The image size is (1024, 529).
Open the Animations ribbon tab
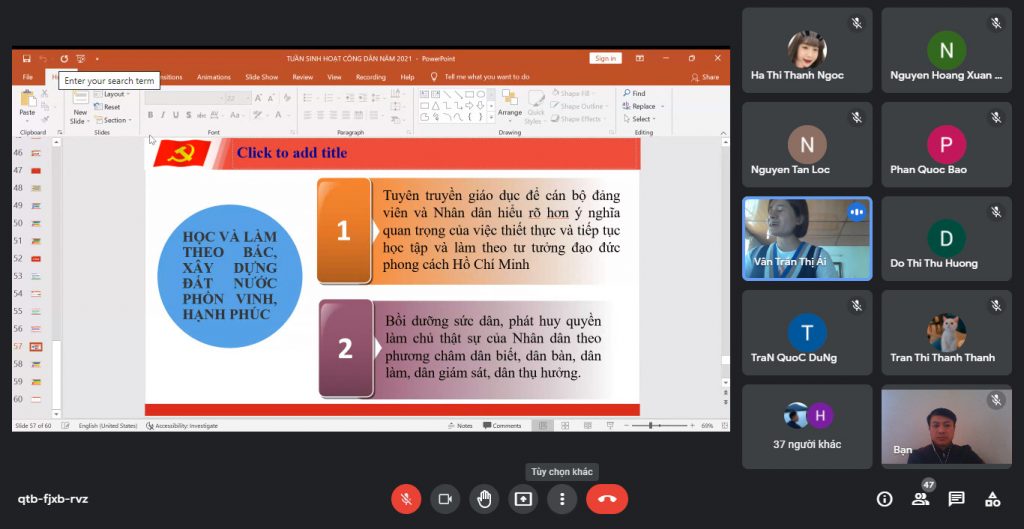pyautogui.click(x=214, y=77)
